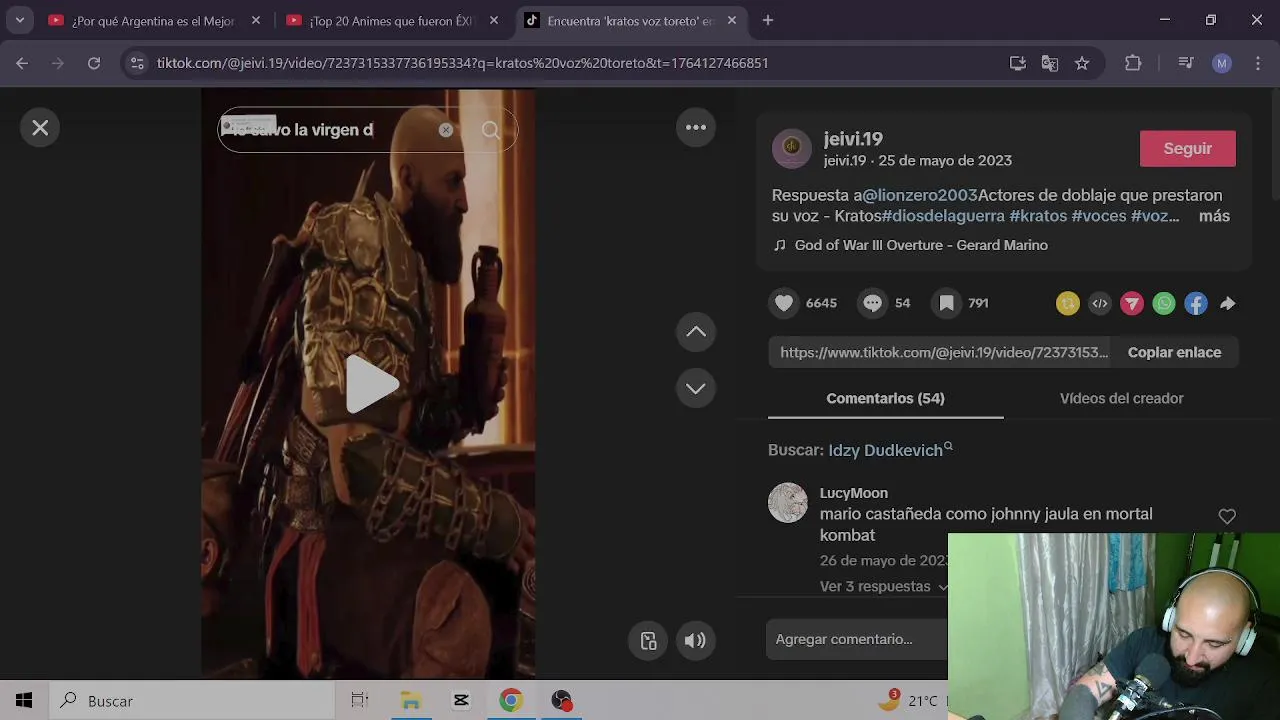Viewport: 1280px width, 720px height.
Task: Close the Por qué Argentina tab
Action: pos(256,20)
